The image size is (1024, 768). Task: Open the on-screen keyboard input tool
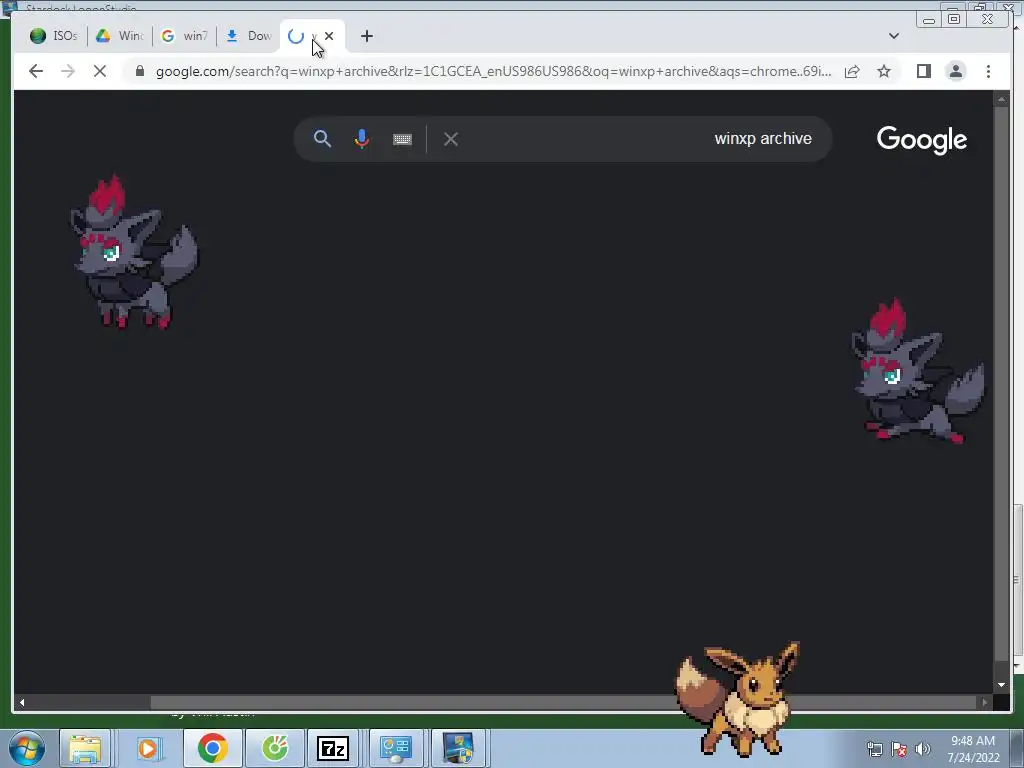click(402, 139)
